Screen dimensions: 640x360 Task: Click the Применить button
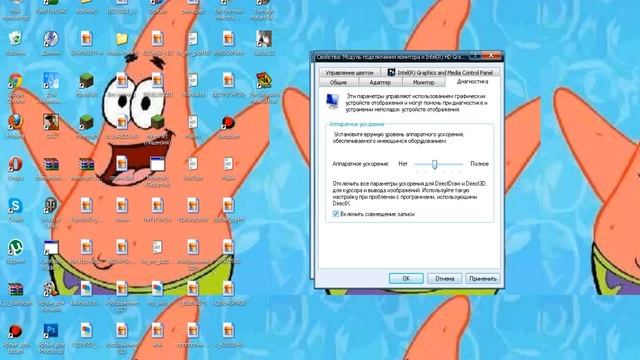pyautogui.click(x=482, y=278)
